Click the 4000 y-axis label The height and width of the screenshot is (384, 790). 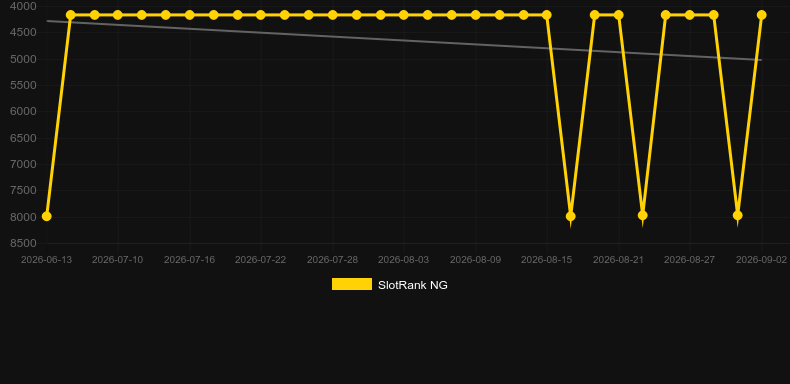tap(23, 7)
